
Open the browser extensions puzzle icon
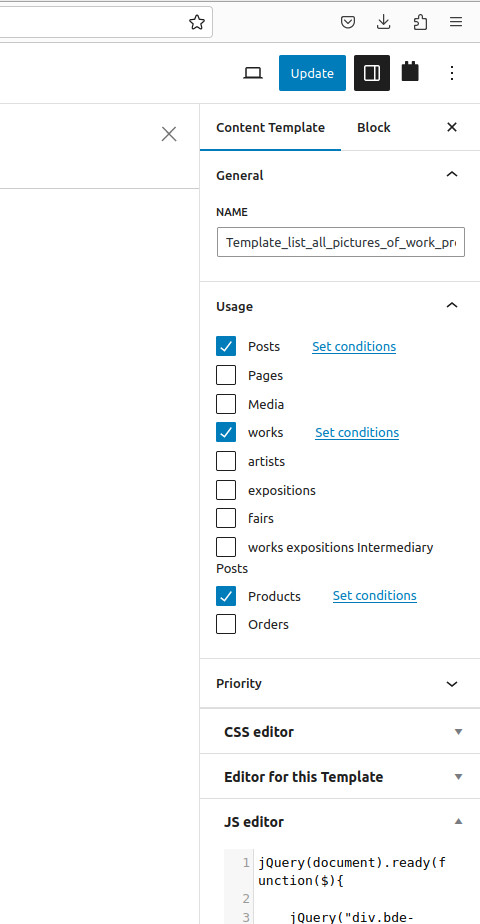[x=420, y=22]
